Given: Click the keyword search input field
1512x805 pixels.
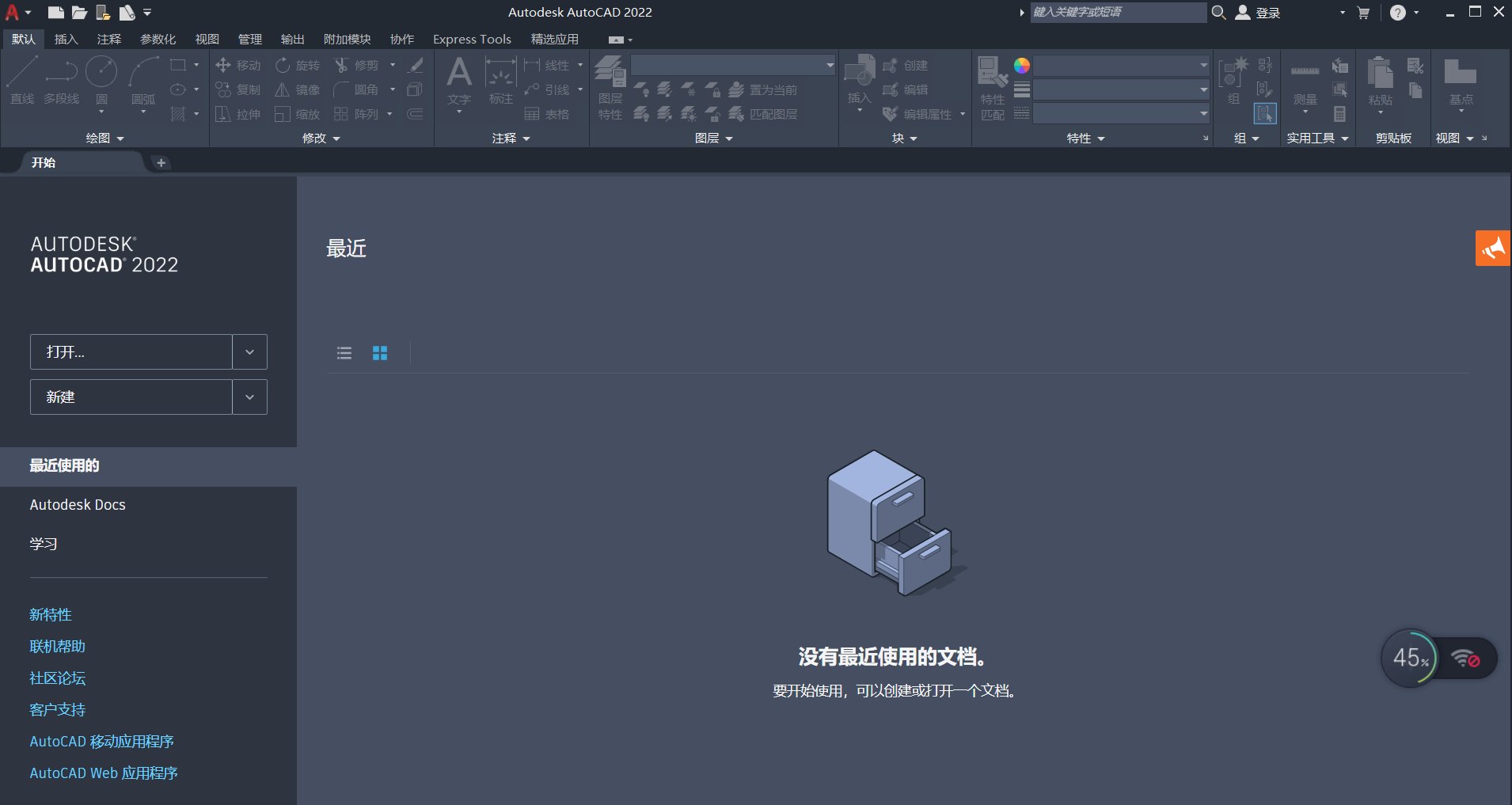Looking at the screenshot, I should tap(1118, 12).
